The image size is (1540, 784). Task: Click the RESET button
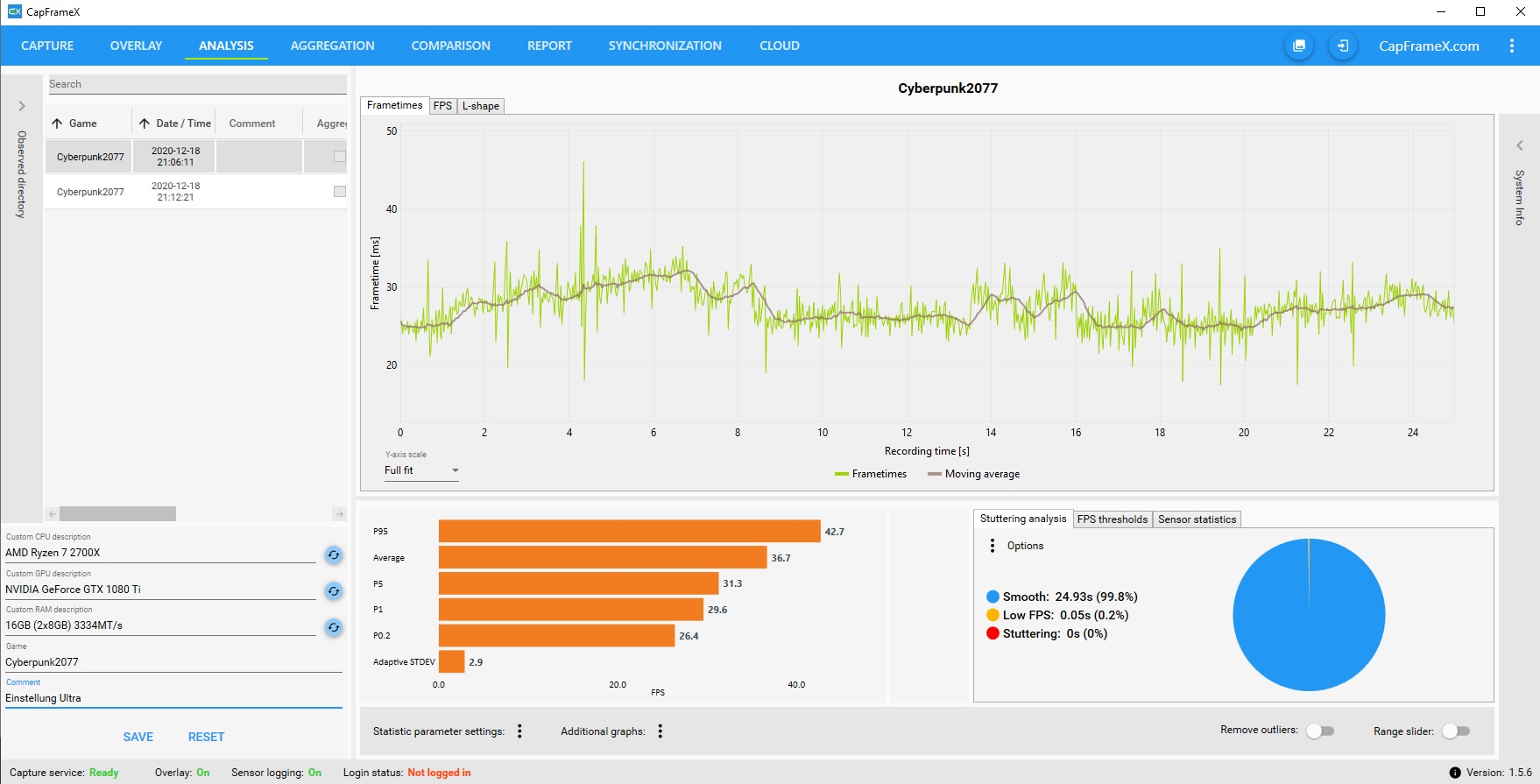click(207, 737)
